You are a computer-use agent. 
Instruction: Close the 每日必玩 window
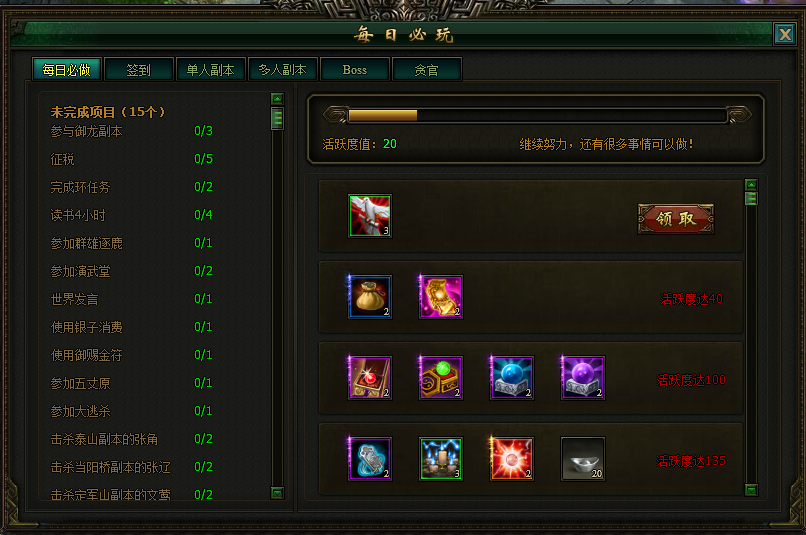(x=785, y=34)
